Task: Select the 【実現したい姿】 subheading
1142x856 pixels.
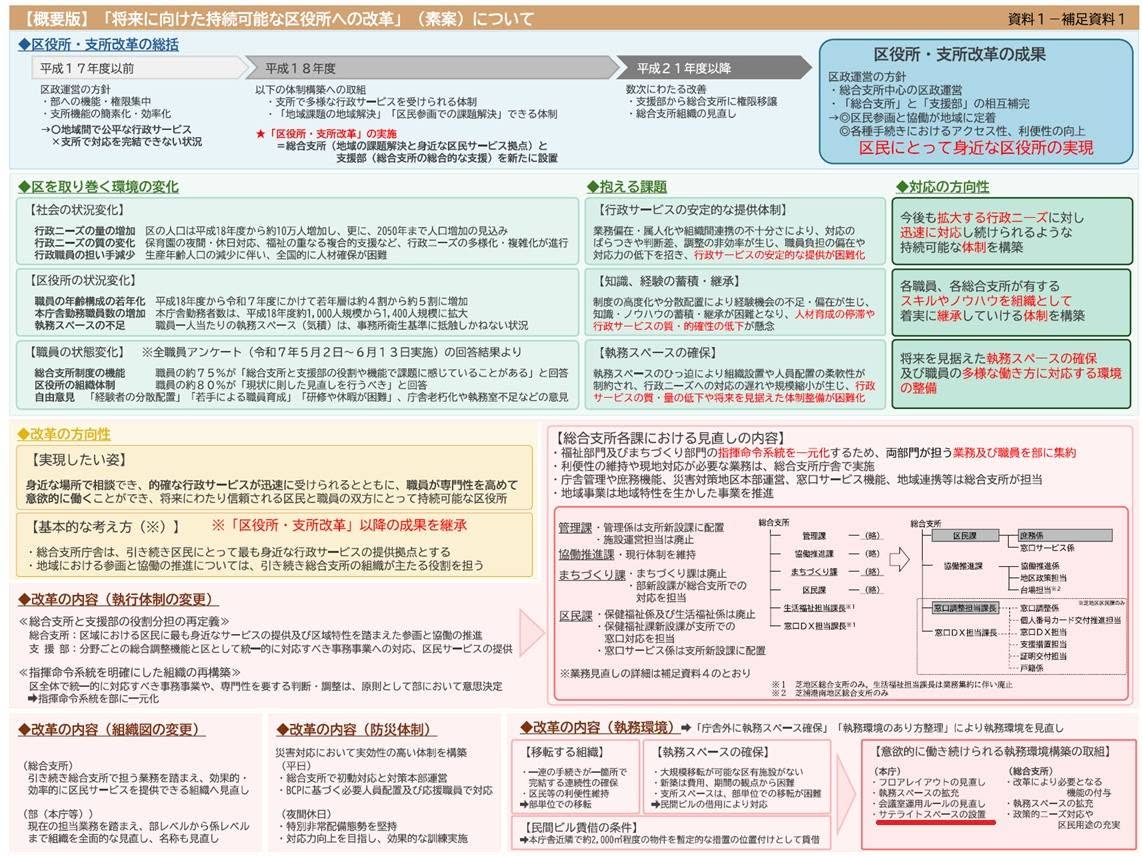Action: 78,460
